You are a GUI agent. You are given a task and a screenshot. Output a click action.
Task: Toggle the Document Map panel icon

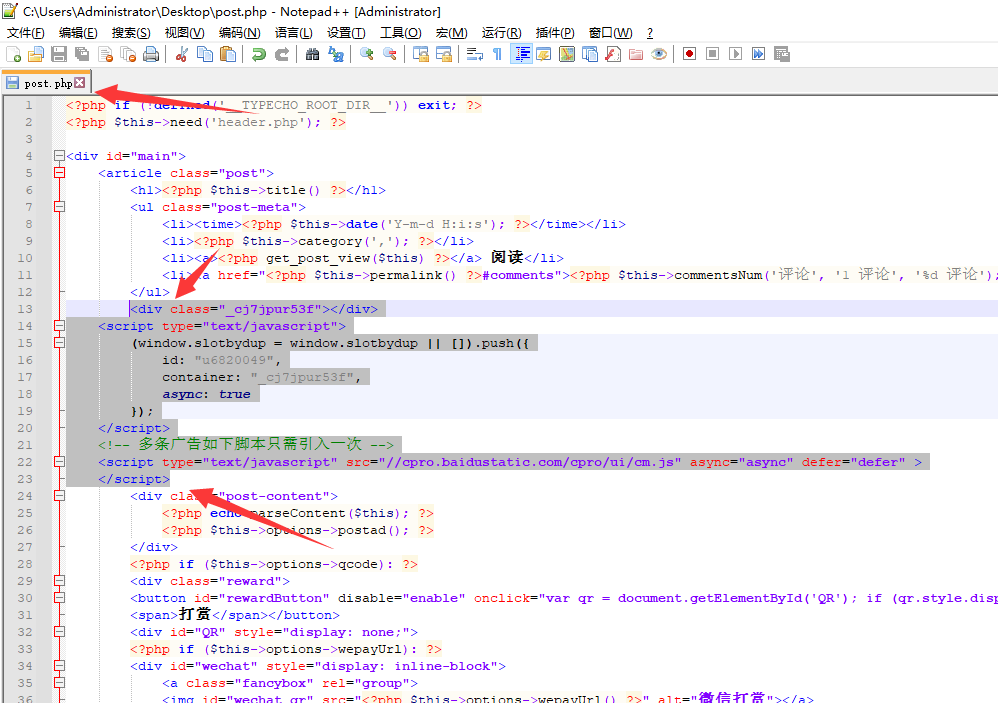click(567, 54)
